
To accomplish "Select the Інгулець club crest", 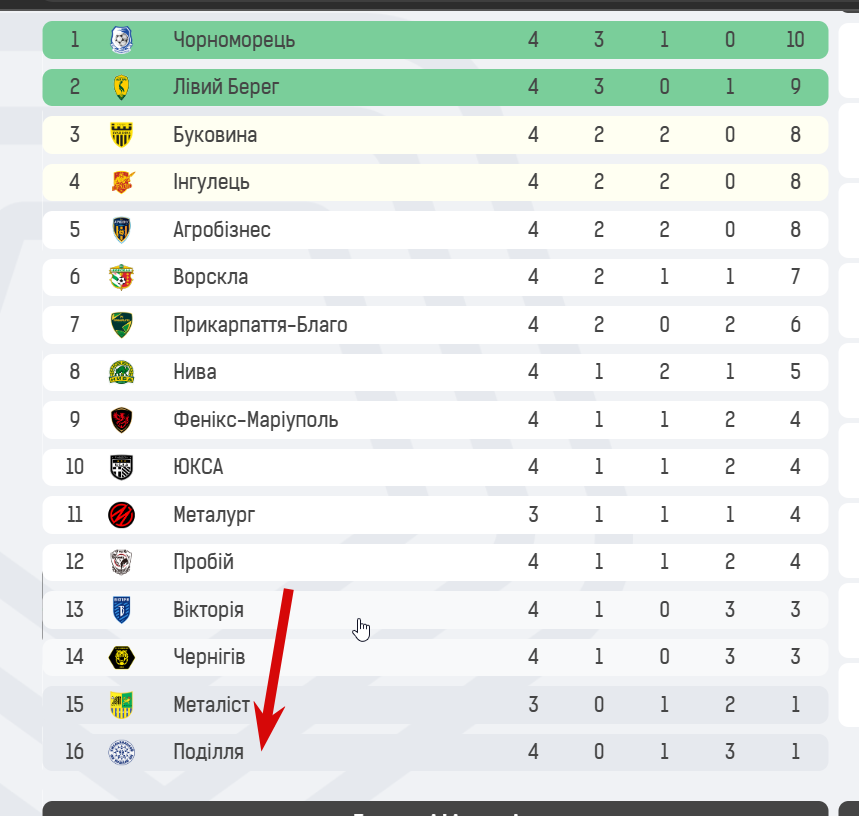I will (x=123, y=182).
